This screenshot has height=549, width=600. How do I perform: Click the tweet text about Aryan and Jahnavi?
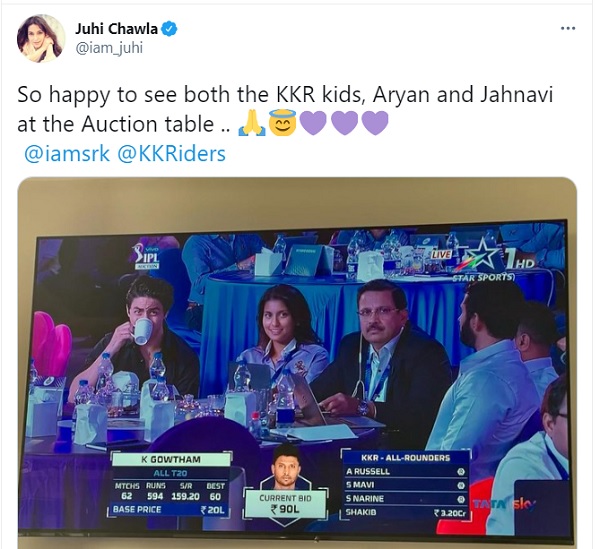[x=285, y=109]
